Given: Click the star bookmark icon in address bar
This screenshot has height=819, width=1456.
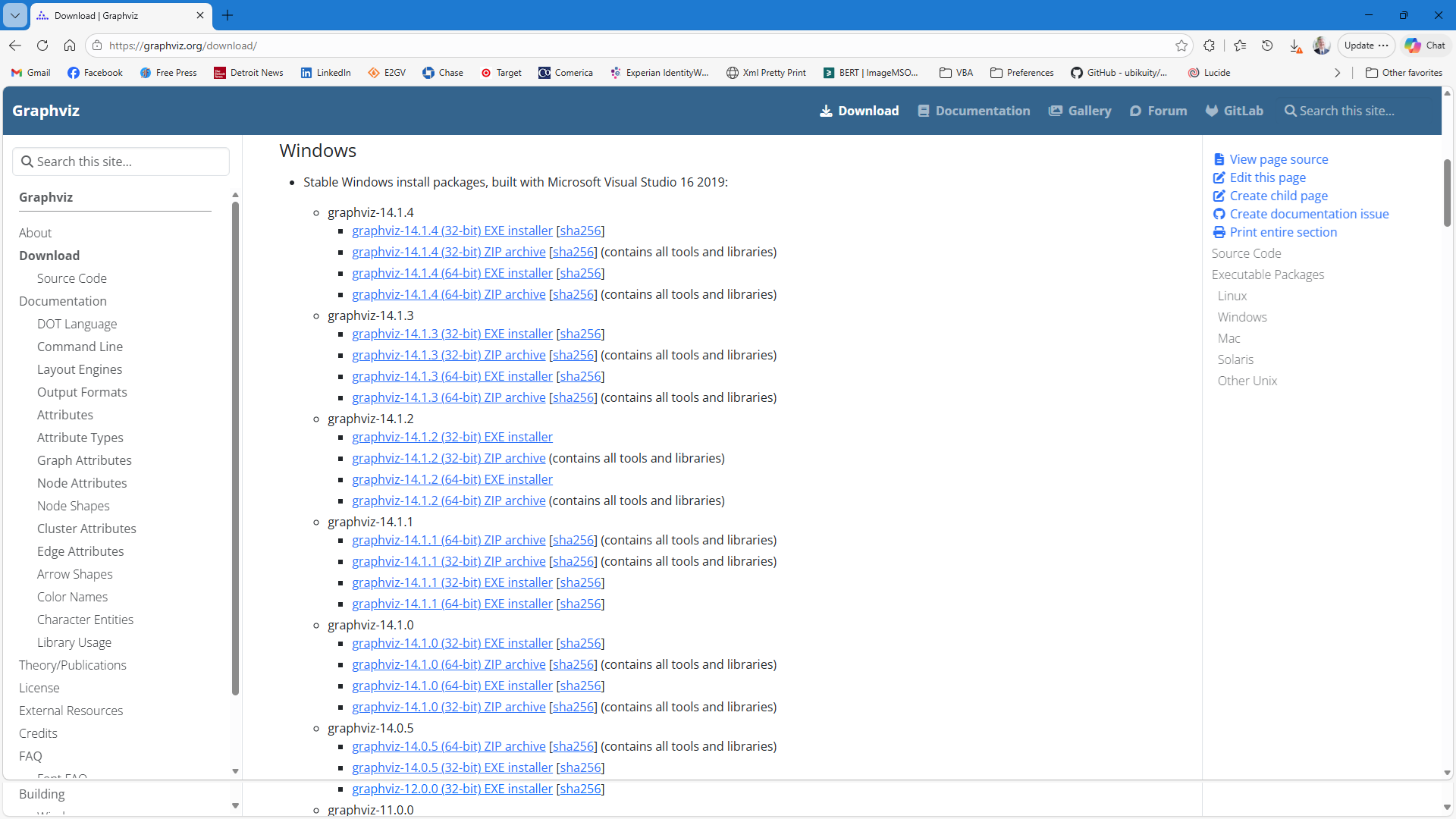Looking at the screenshot, I should [x=1181, y=45].
